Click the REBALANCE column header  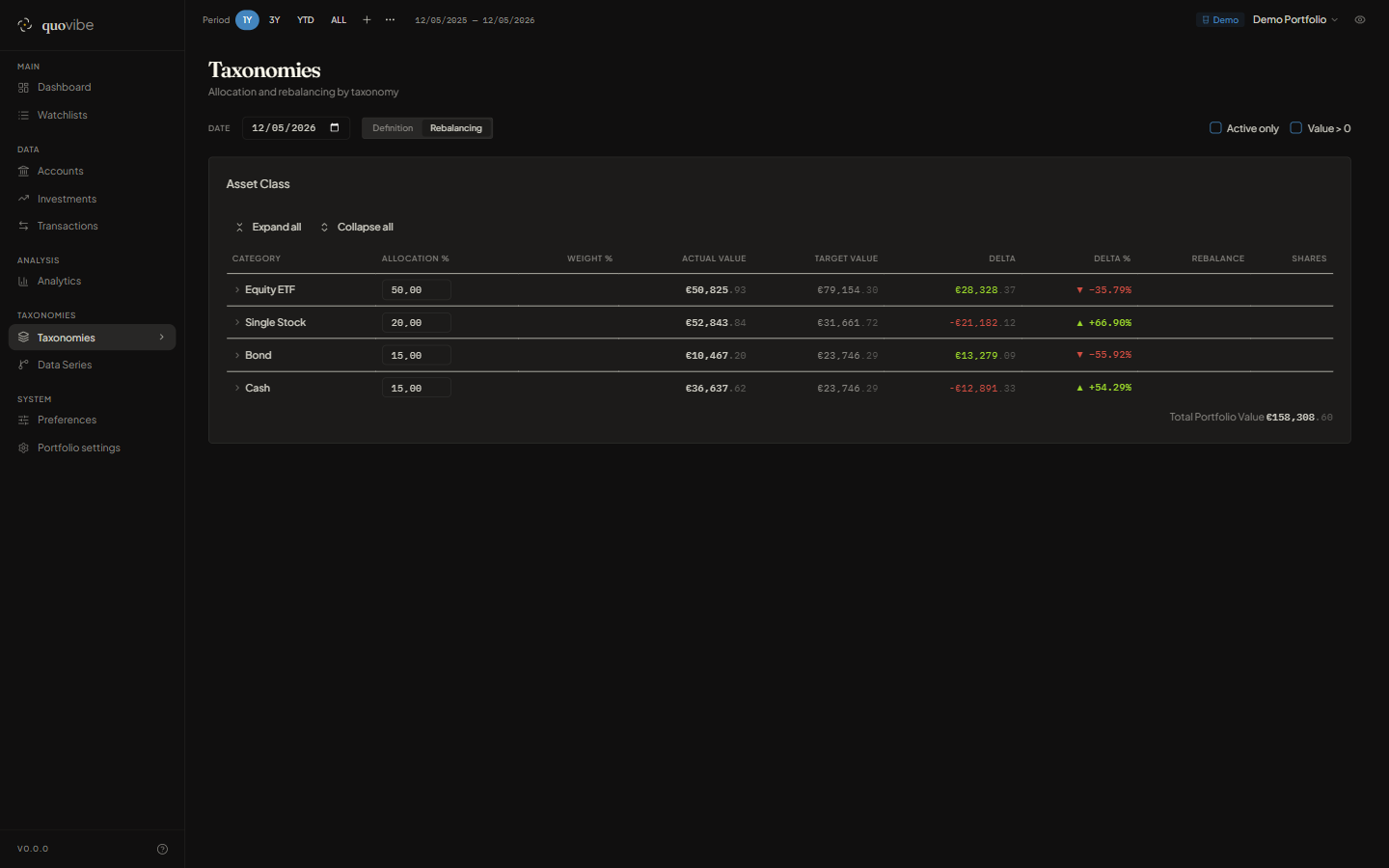(1218, 258)
